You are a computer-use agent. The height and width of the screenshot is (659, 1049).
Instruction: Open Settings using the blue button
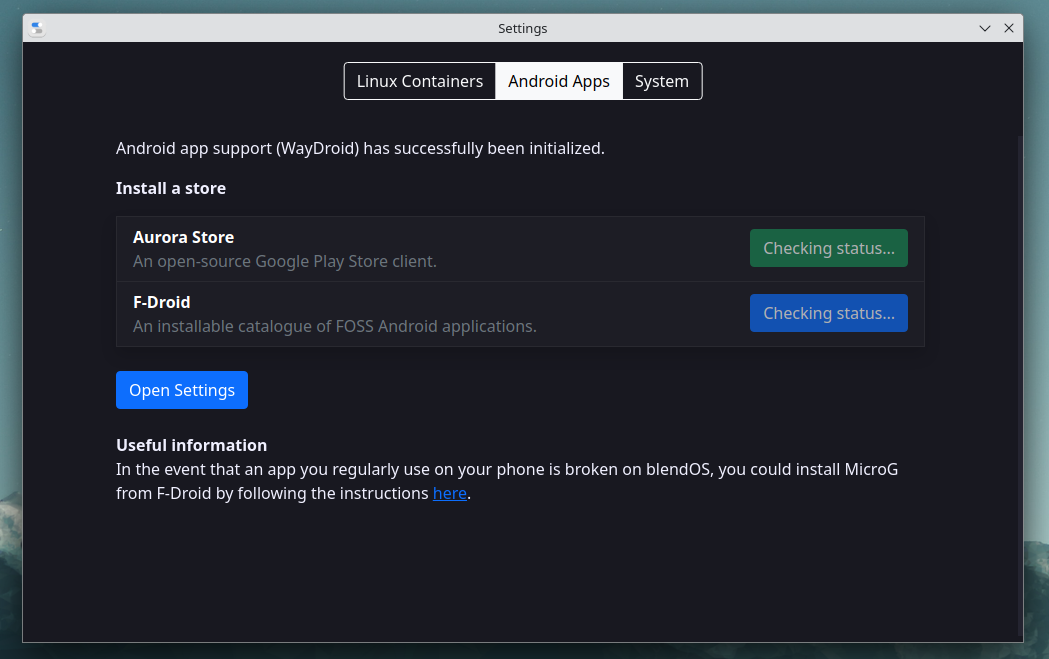pyautogui.click(x=182, y=390)
